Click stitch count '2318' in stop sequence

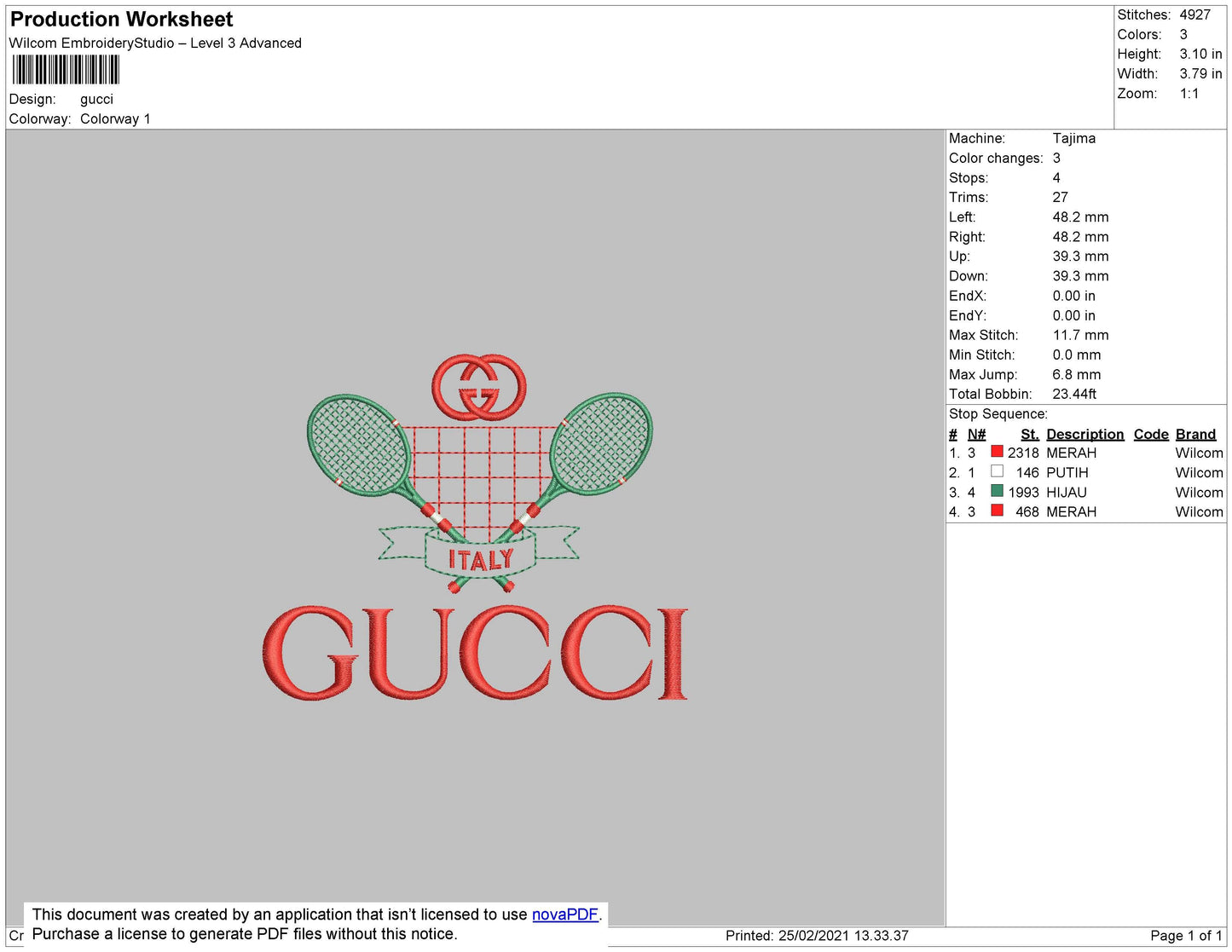pyautogui.click(x=1023, y=453)
